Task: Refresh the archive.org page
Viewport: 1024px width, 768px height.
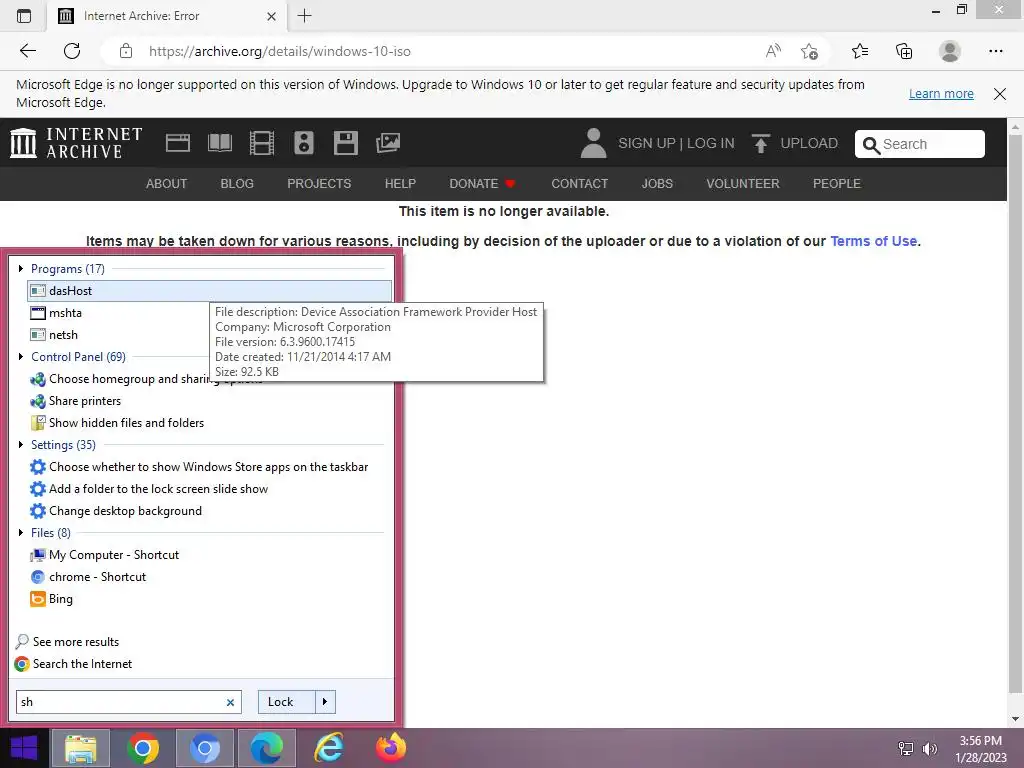Action: coord(72,51)
